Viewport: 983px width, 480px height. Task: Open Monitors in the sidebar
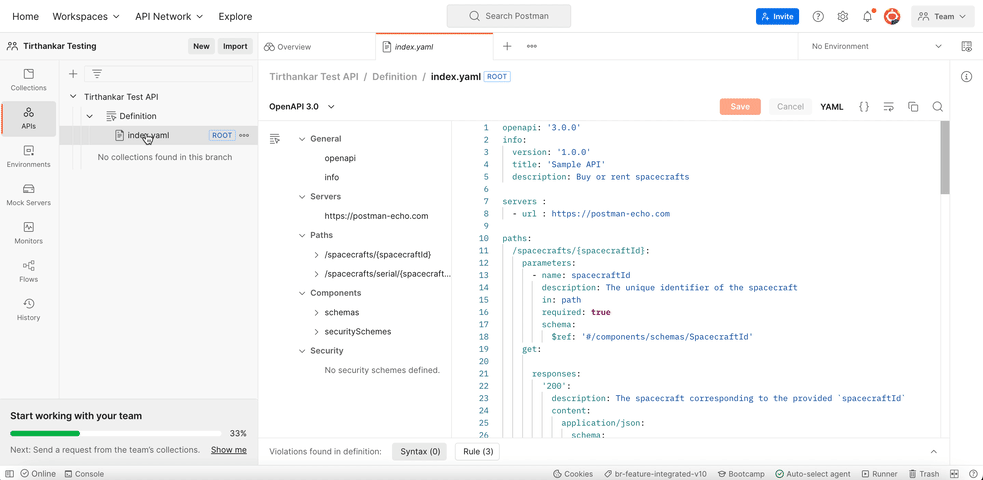click(28, 233)
